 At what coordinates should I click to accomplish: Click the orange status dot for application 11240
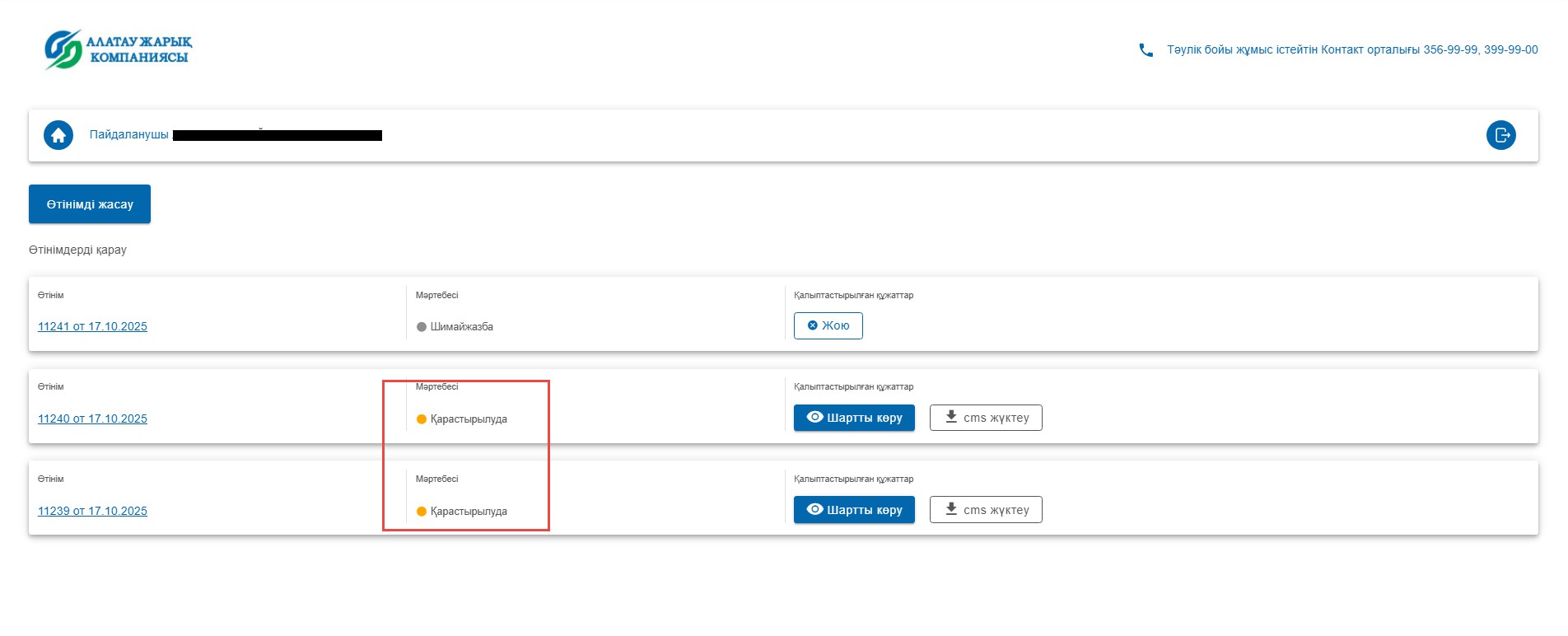coord(422,419)
